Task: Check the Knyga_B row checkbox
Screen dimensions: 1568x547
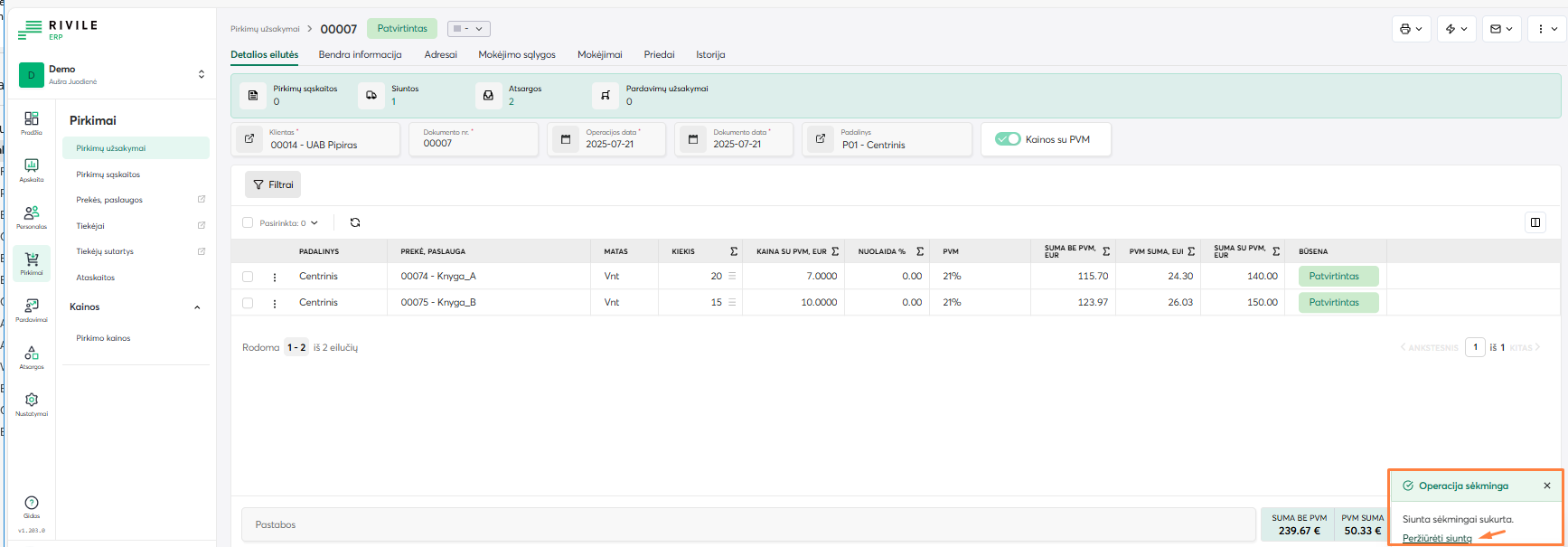Action: 248,303
